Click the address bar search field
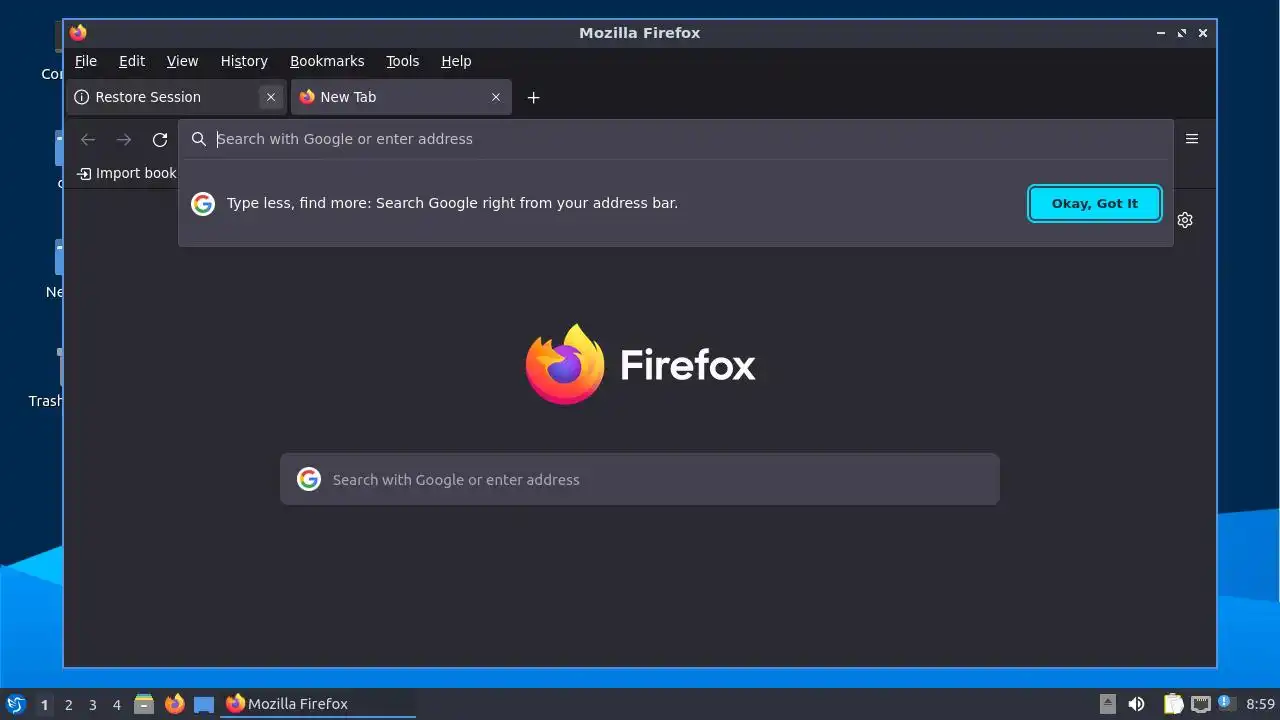 (676, 139)
